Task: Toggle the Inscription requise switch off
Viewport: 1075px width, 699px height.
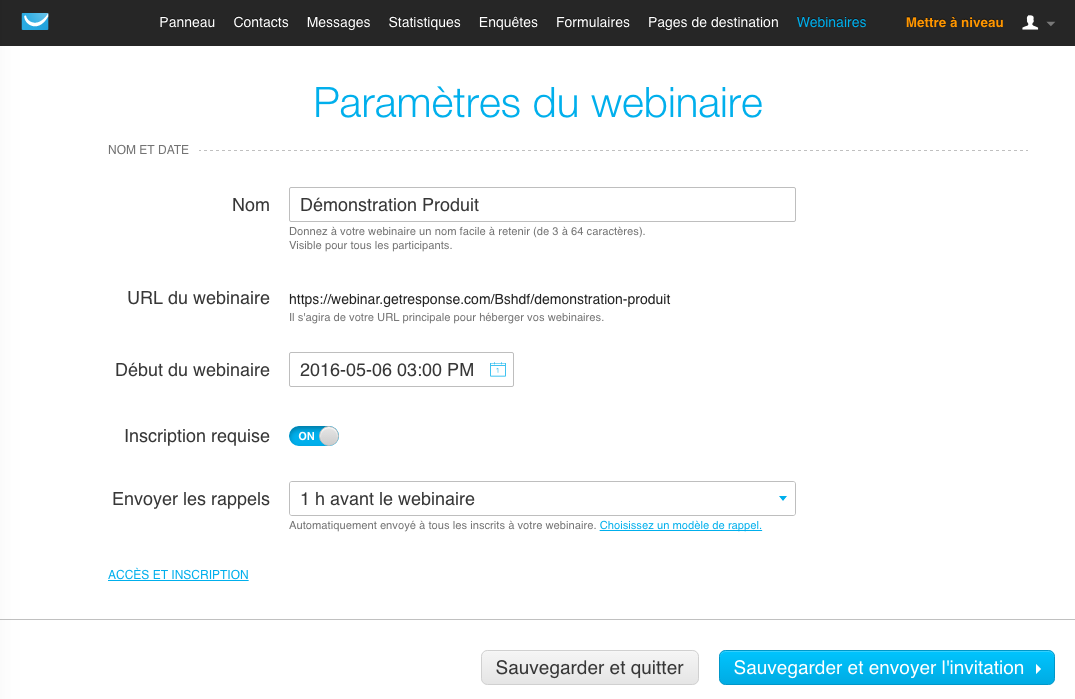Action: tap(314, 436)
